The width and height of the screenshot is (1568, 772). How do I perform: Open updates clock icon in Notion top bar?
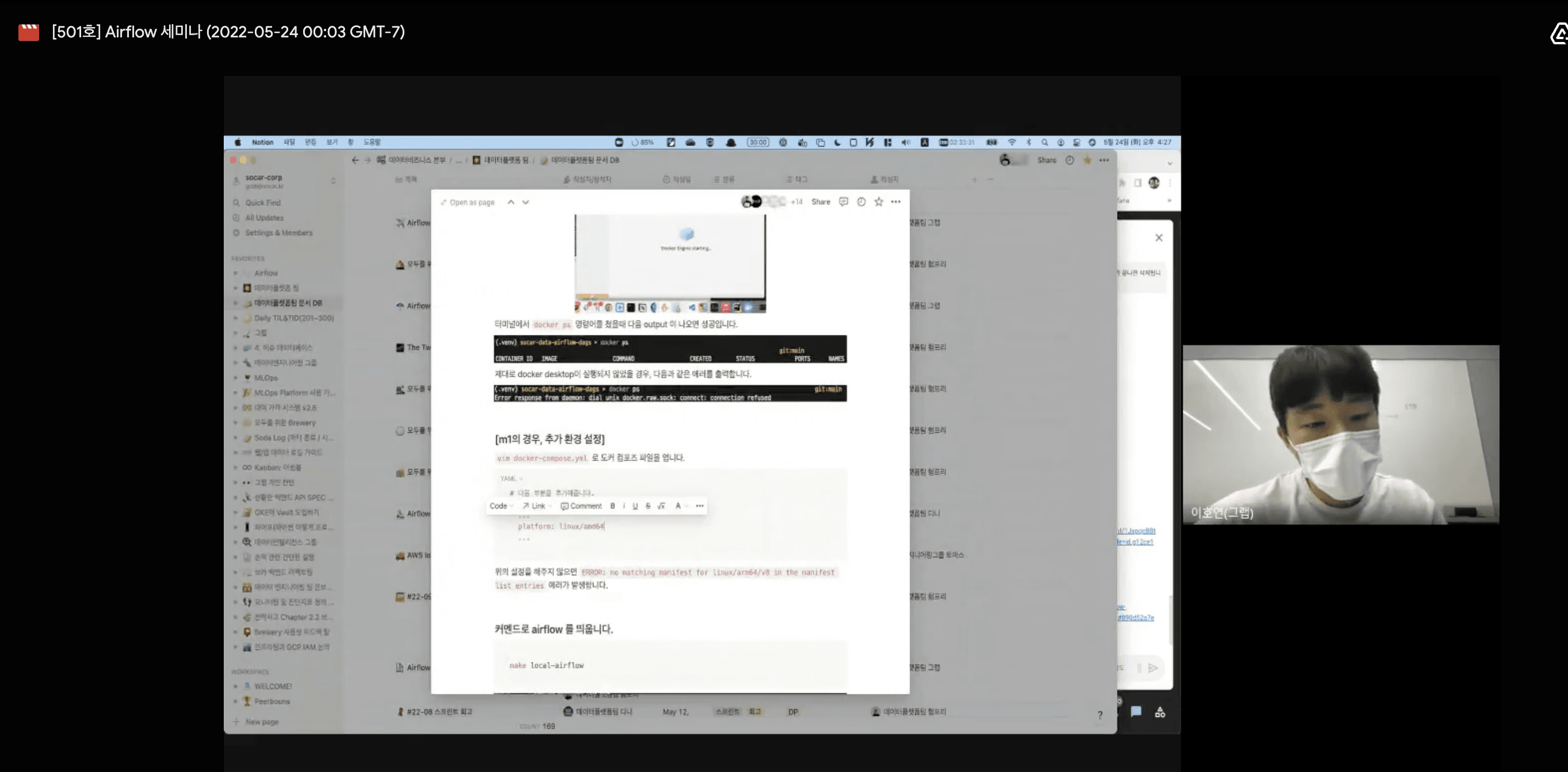[x=1069, y=160]
